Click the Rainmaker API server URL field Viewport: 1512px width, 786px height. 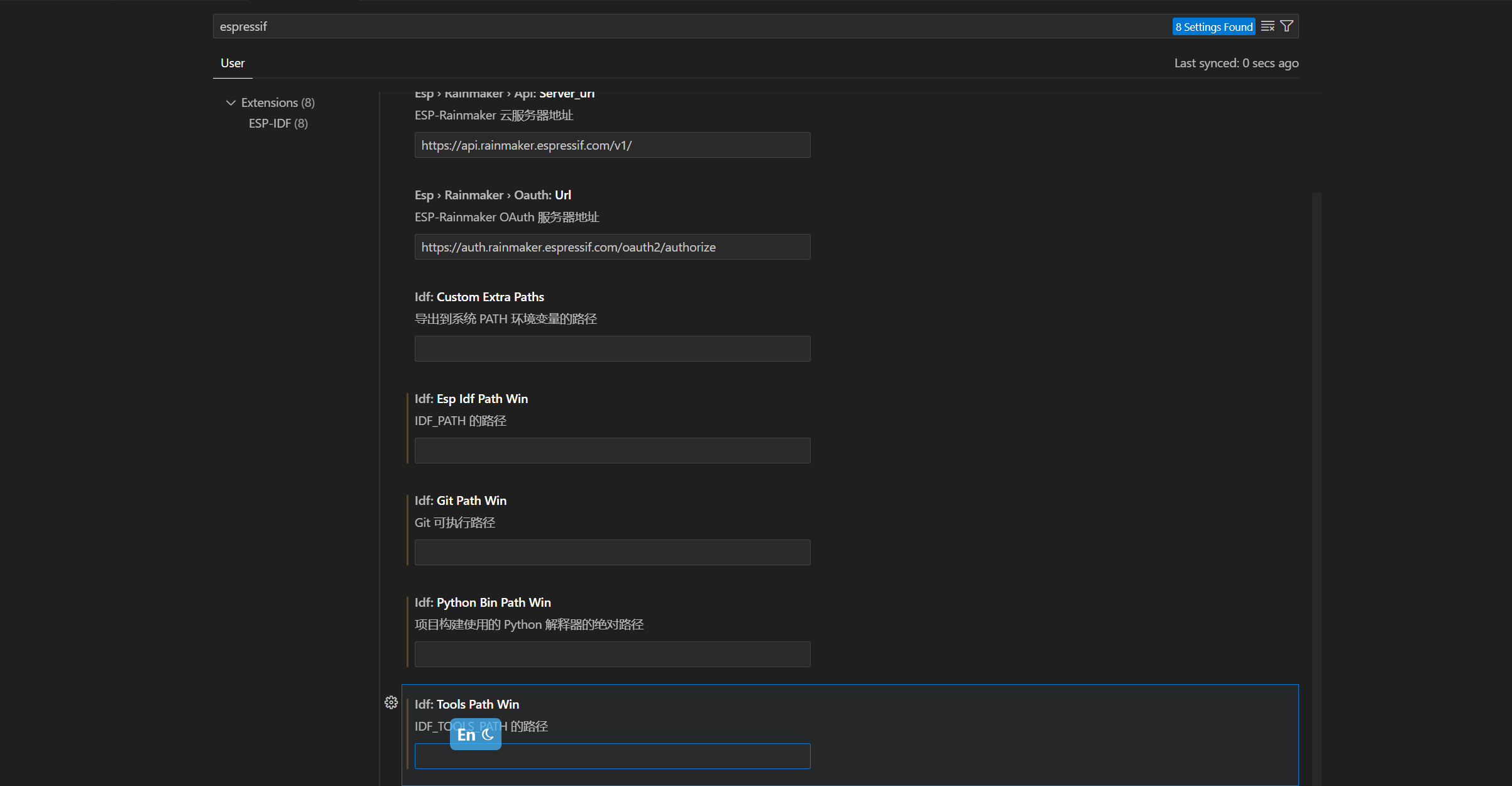pyautogui.click(x=612, y=145)
